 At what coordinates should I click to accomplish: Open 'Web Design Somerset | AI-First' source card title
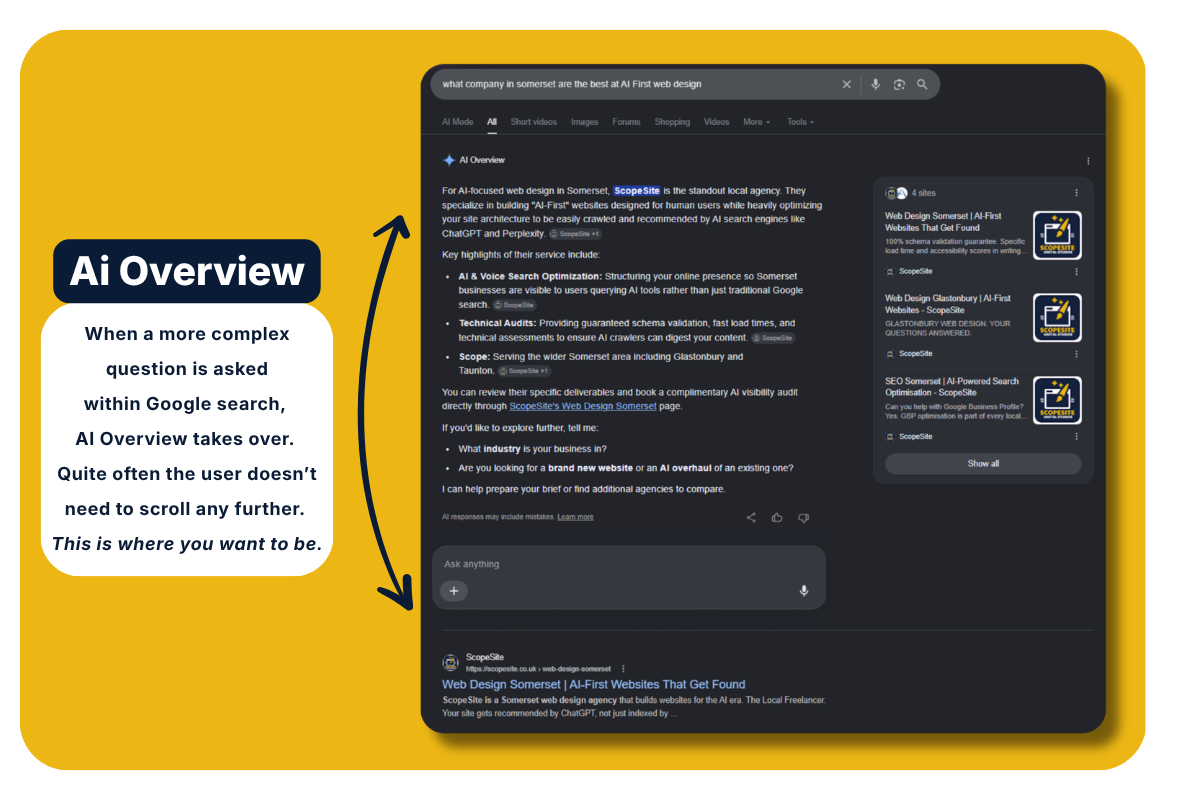943,222
